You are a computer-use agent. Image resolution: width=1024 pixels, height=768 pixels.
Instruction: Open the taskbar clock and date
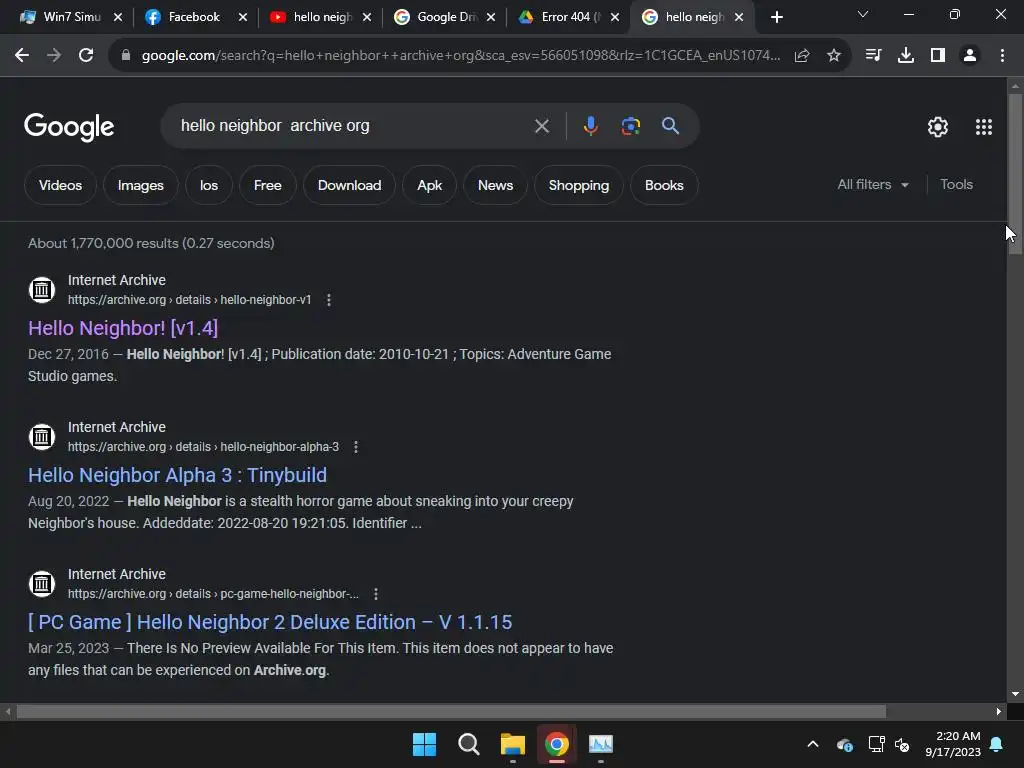(x=953, y=744)
